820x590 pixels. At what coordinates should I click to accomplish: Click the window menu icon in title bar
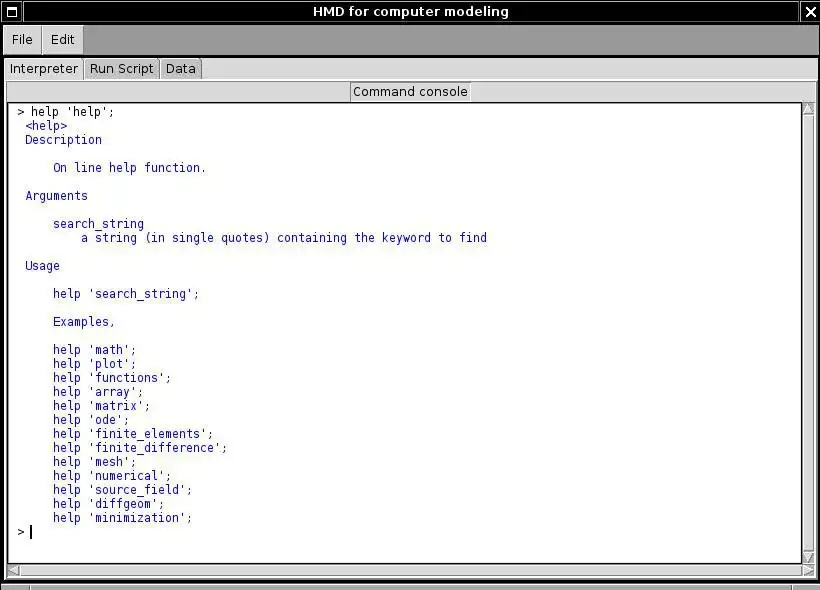click(x=12, y=12)
